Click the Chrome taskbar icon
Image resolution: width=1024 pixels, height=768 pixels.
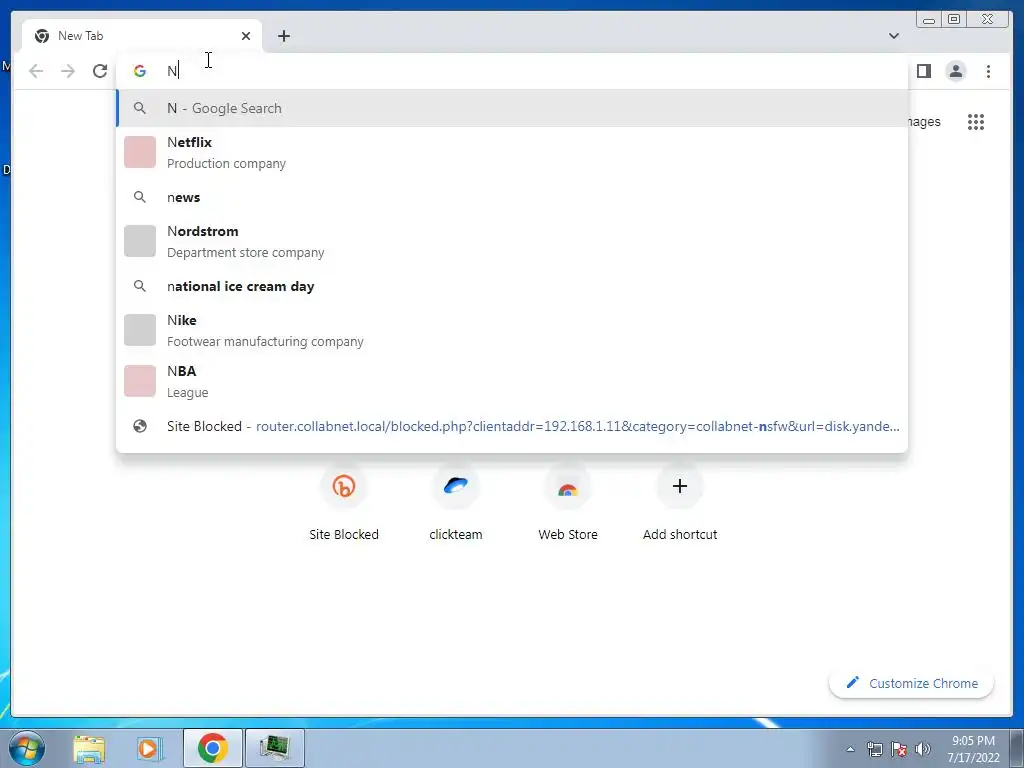(x=212, y=748)
